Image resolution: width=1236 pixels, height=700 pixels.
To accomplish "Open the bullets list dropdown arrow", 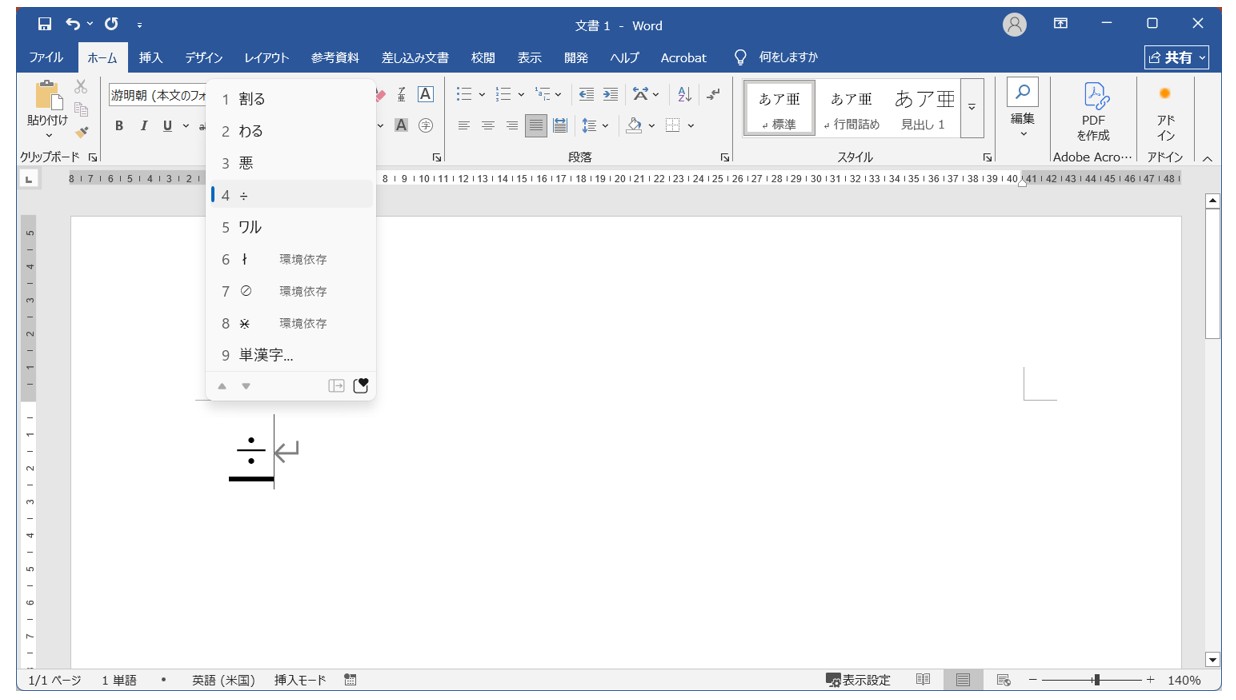I will (481, 95).
